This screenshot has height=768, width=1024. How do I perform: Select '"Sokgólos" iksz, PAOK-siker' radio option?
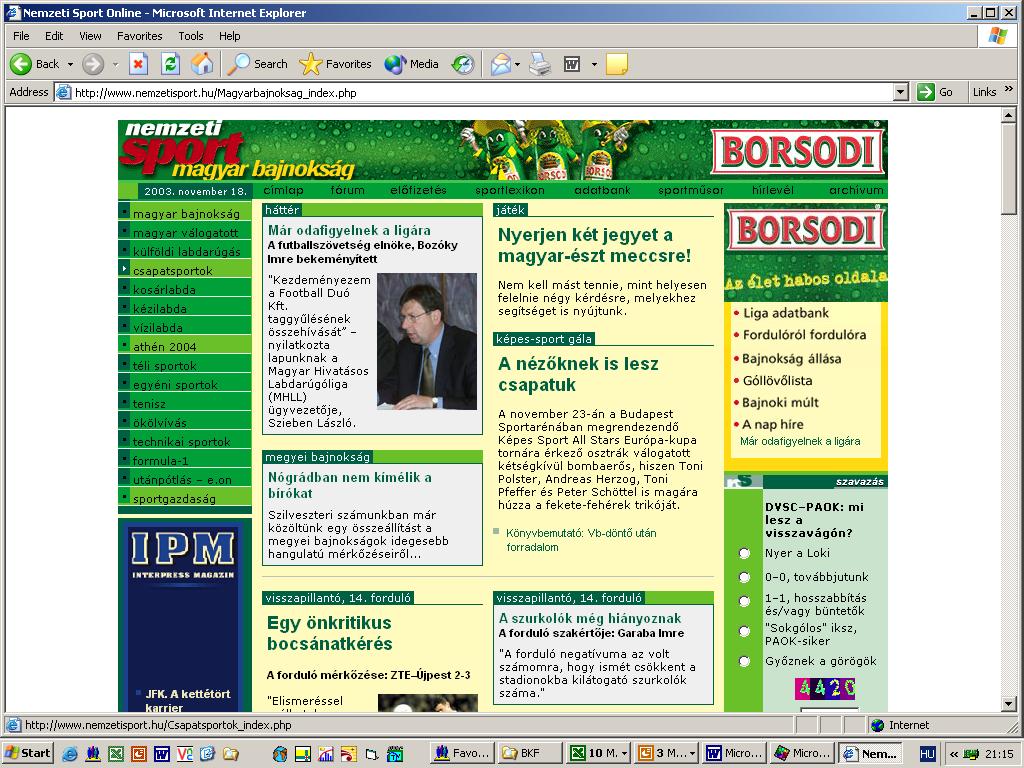(x=744, y=631)
